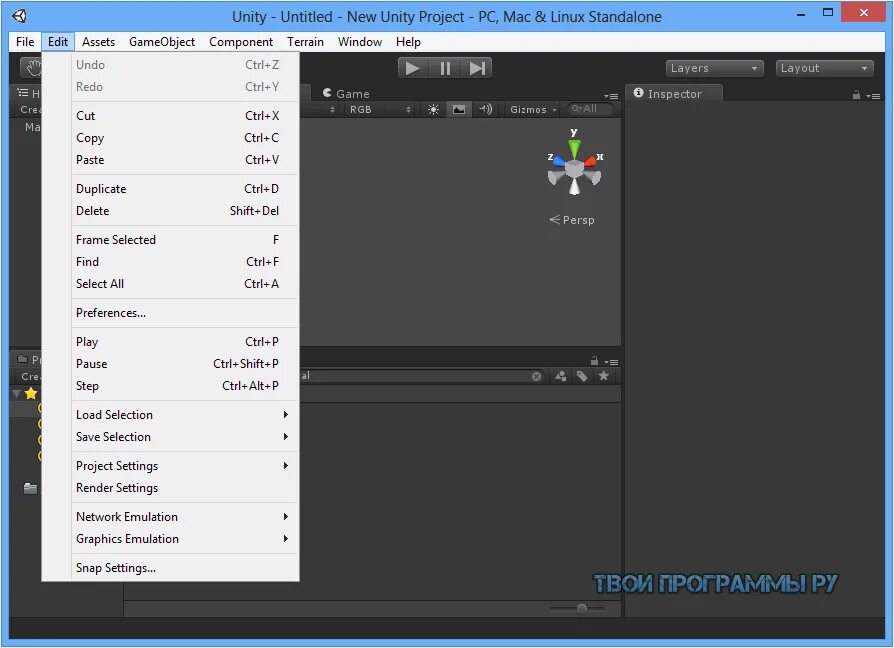Open the Help menu
894x648 pixels.
point(408,42)
